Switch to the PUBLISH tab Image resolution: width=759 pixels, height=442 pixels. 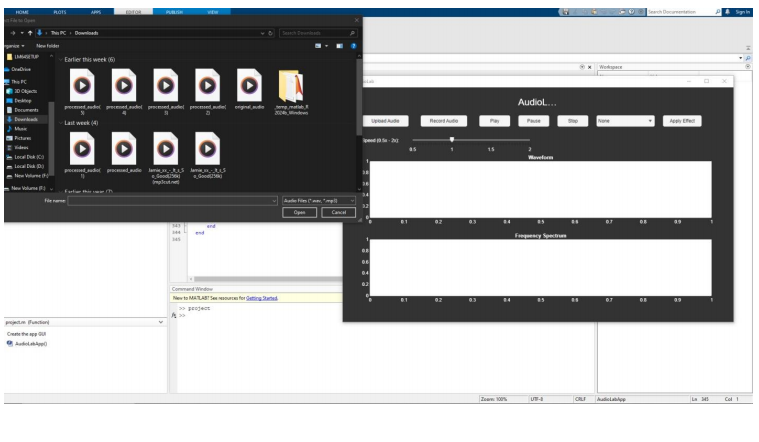pos(174,12)
